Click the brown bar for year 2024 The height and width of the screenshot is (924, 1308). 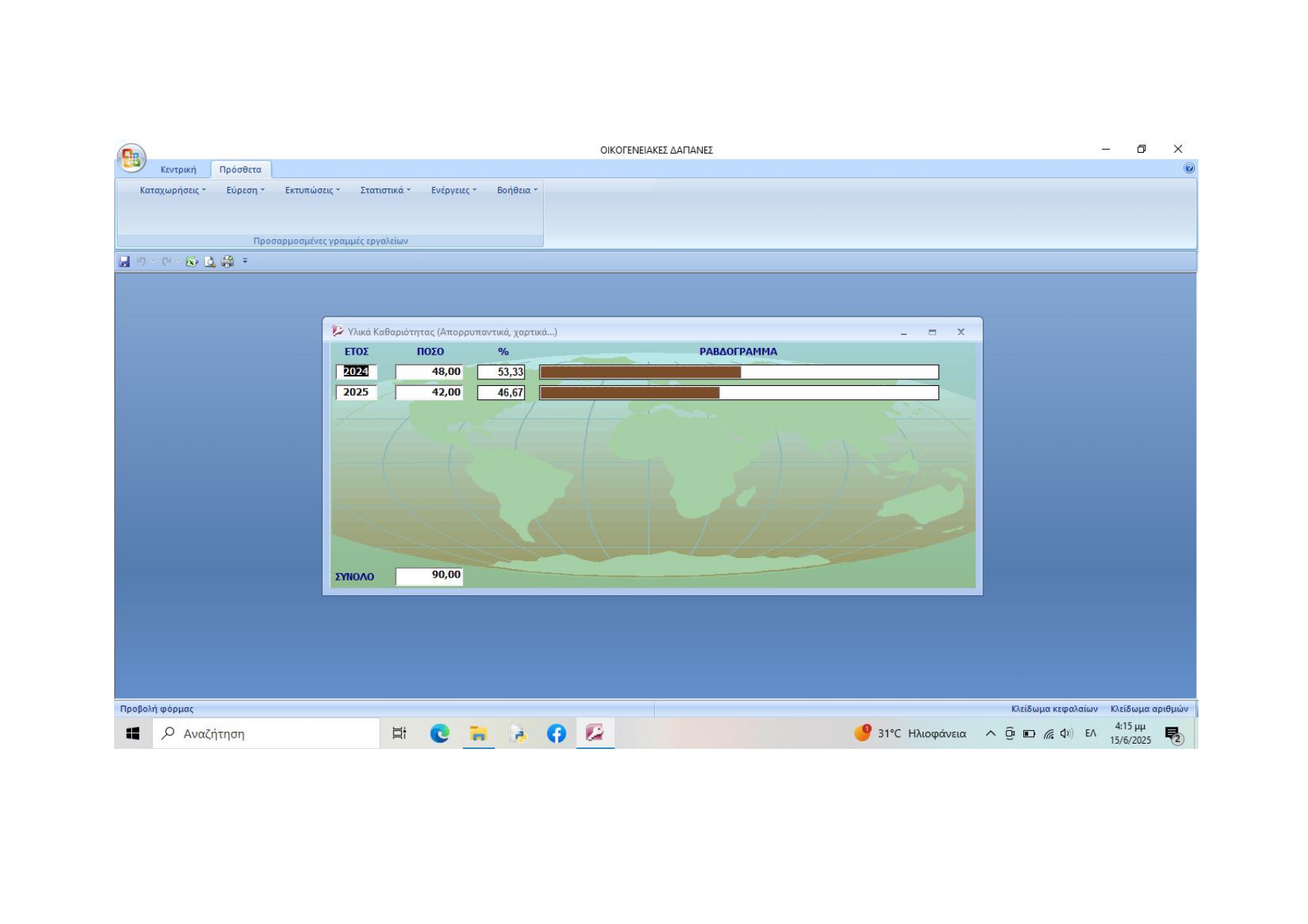click(639, 373)
